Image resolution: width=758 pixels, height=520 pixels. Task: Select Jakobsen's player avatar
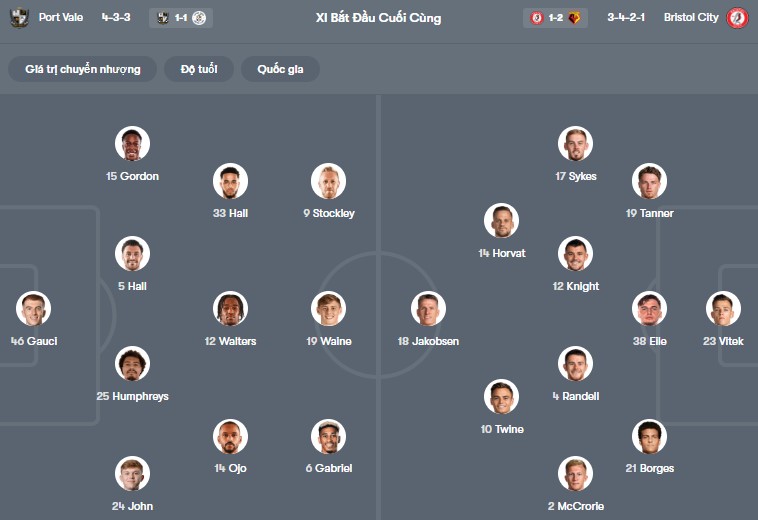tap(428, 309)
